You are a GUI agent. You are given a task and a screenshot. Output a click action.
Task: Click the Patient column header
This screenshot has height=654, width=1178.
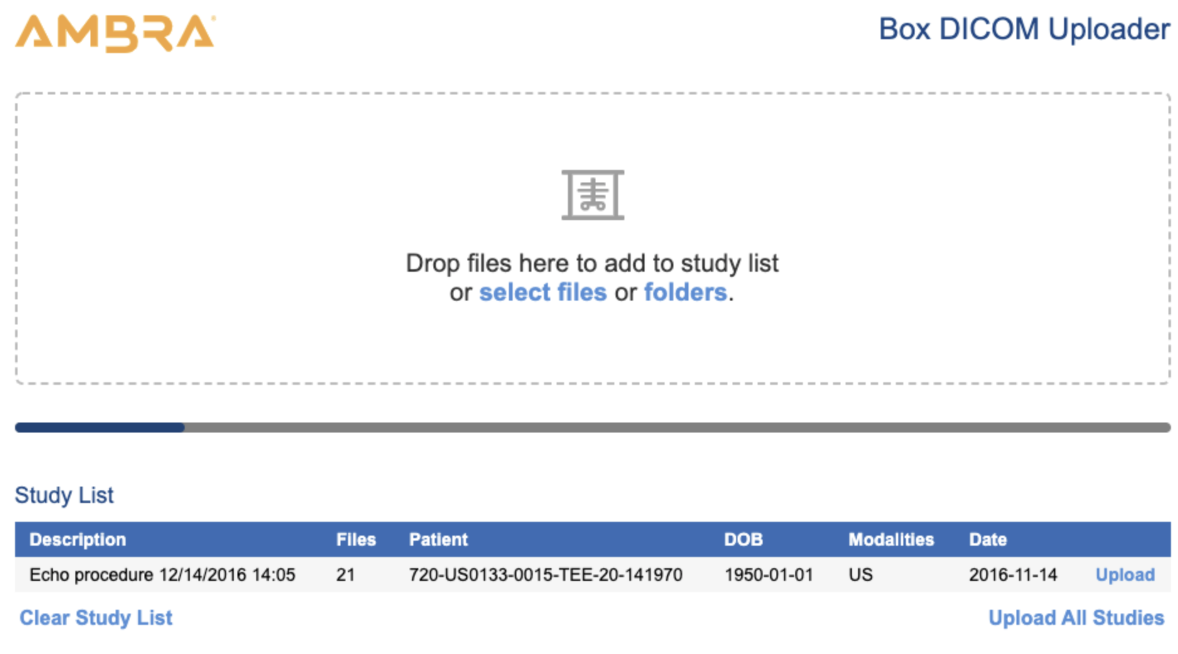pyautogui.click(x=438, y=540)
